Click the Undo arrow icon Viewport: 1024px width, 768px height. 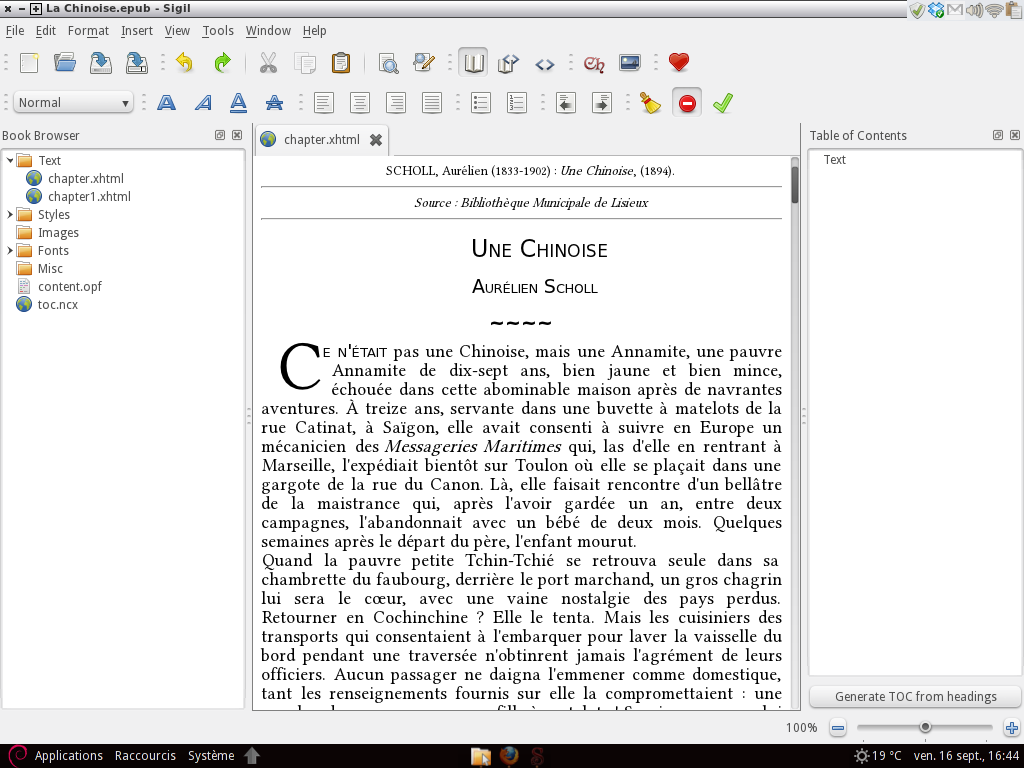coord(184,63)
